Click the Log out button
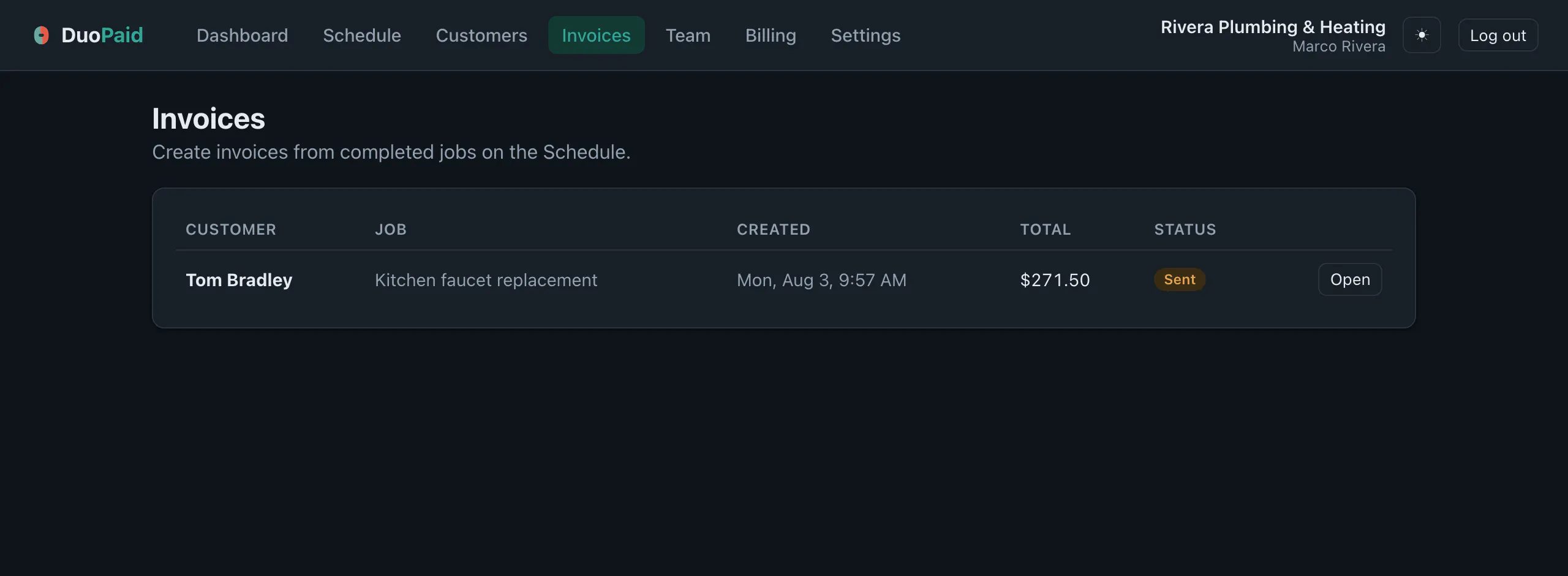 (1498, 35)
